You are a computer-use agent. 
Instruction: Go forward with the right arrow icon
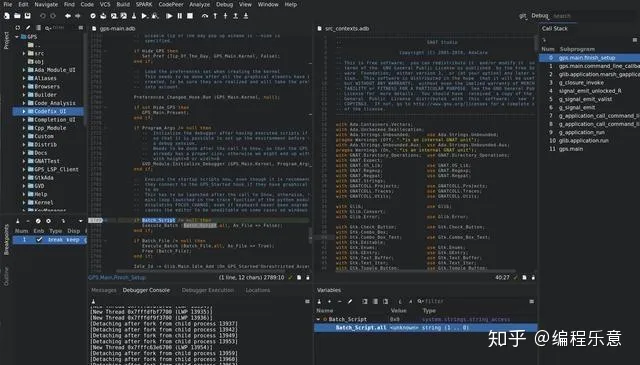coord(78,16)
